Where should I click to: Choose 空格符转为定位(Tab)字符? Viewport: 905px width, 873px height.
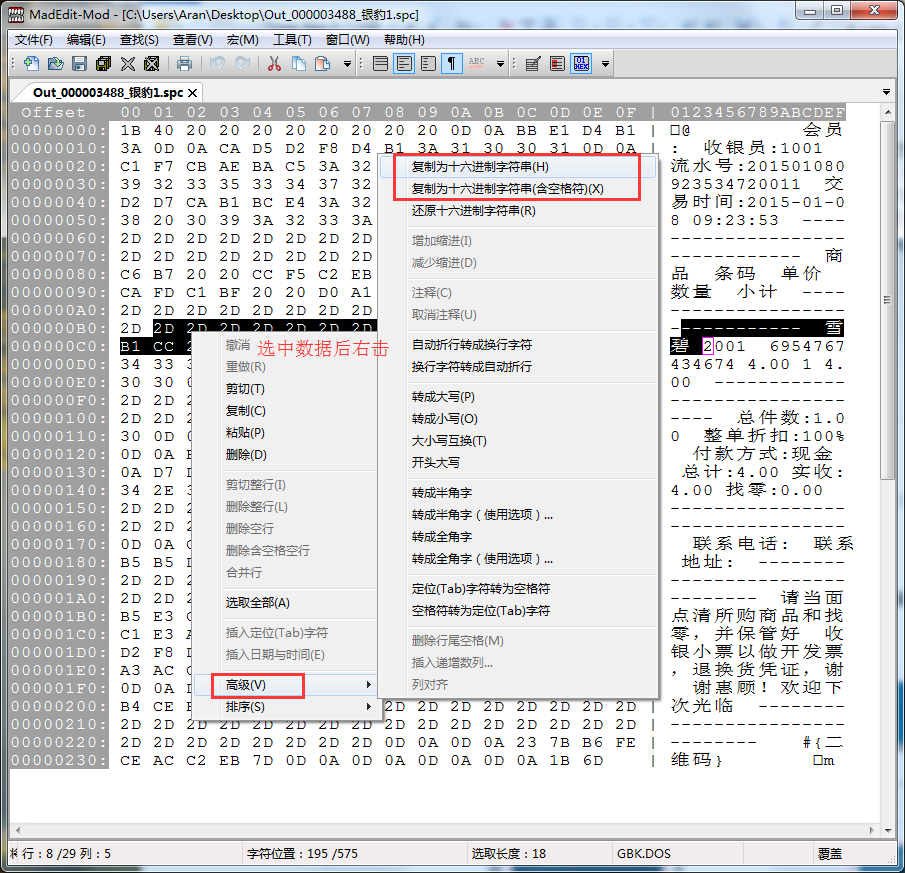[x=517, y=610]
